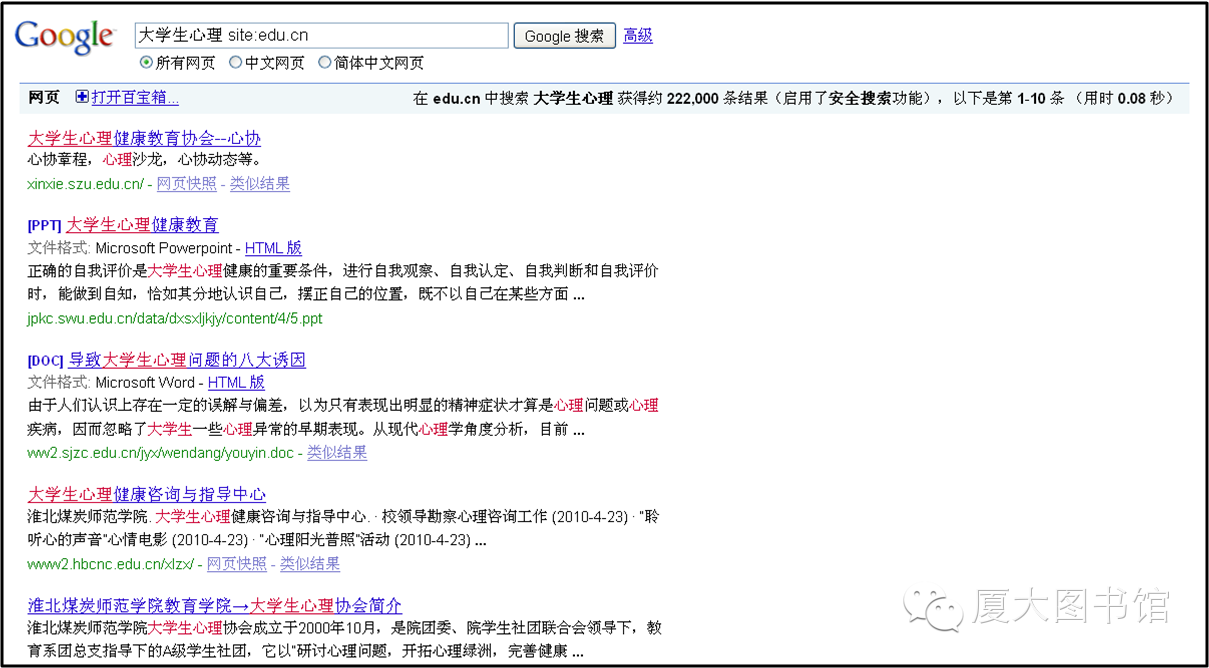Screen dimensions: 1209x668
Task: Select the 中文网页 radio button
Action: 235,62
